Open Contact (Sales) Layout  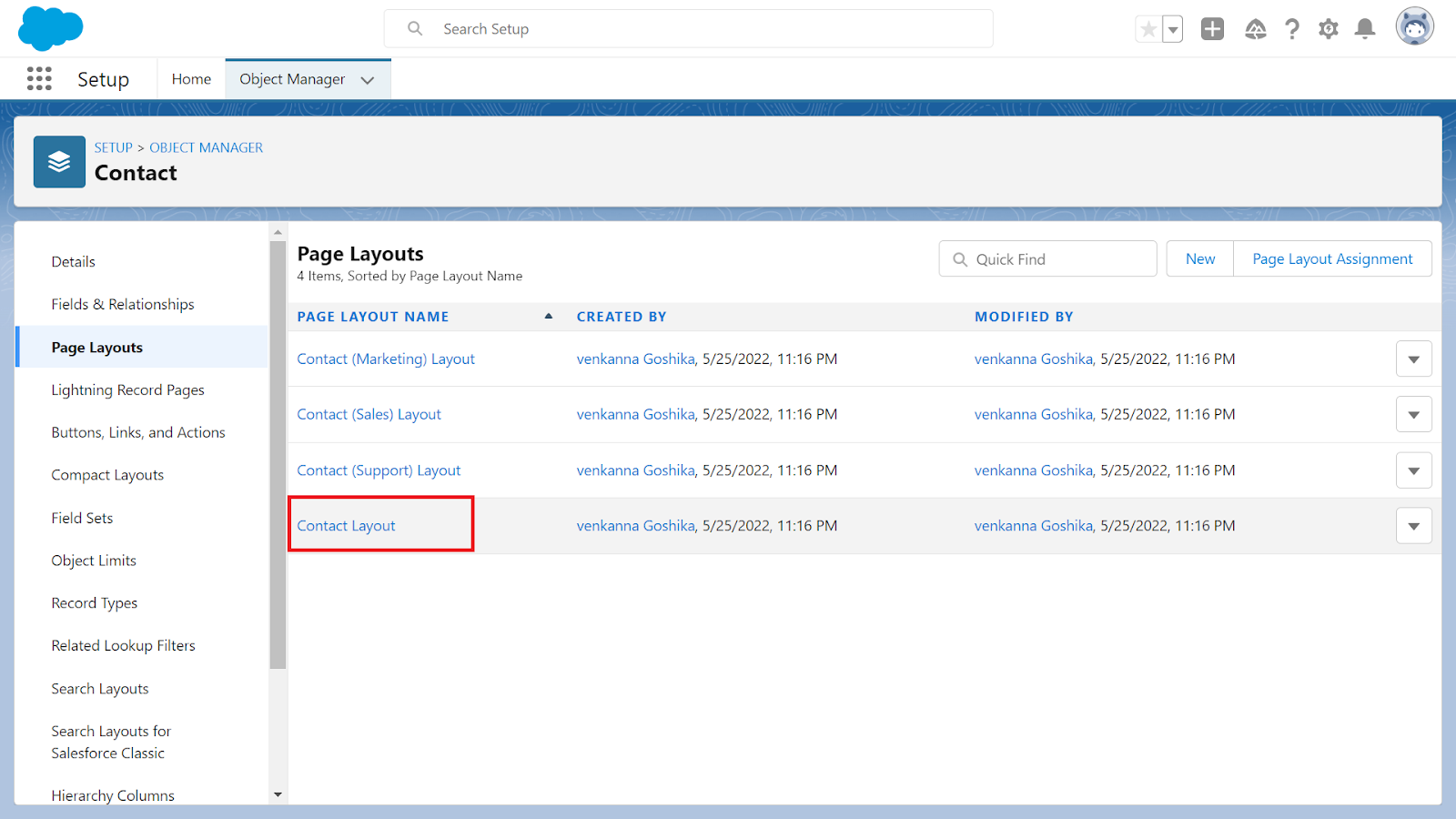click(x=369, y=415)
